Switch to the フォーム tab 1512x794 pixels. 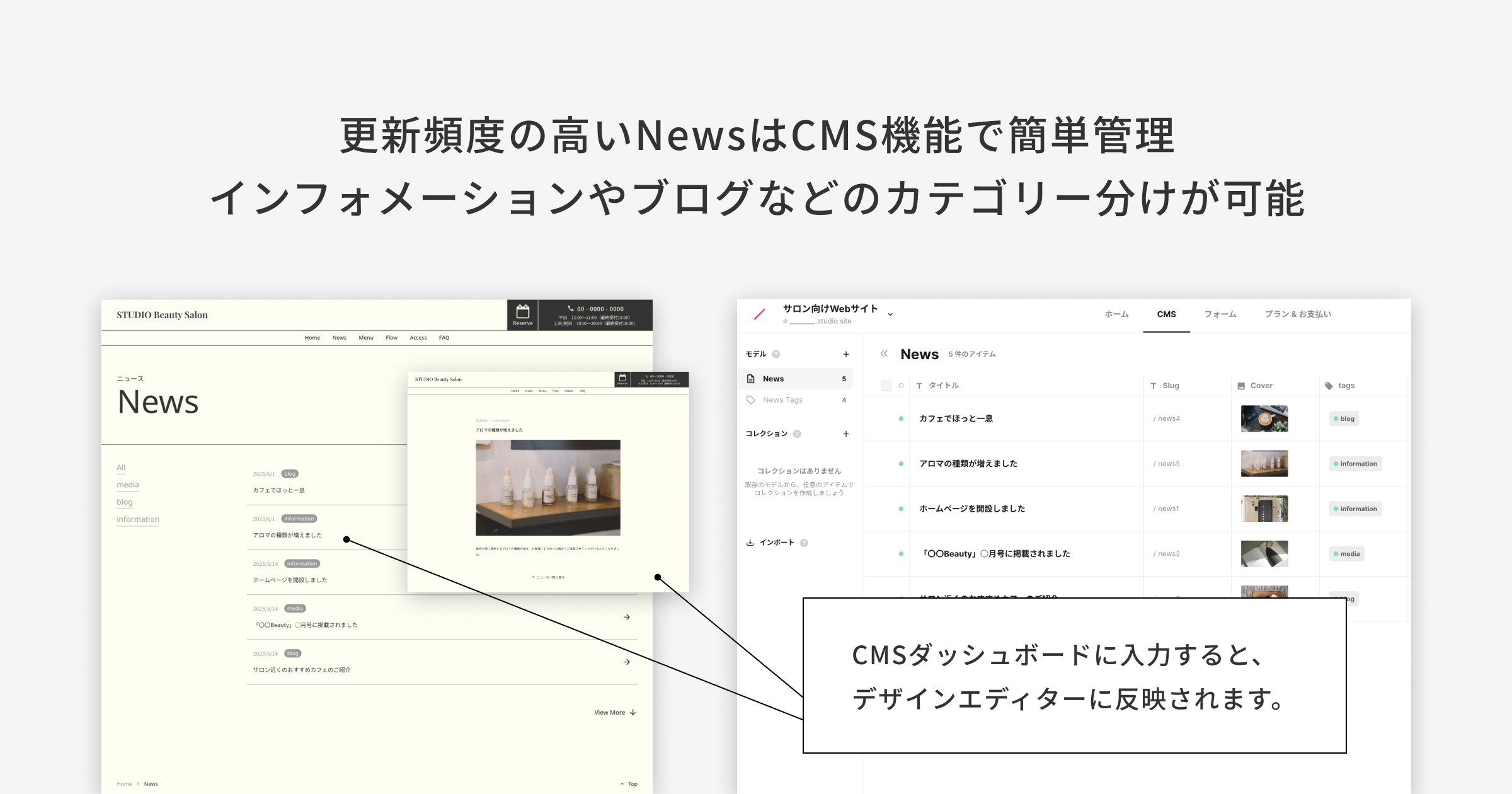tap(1220, 314)
